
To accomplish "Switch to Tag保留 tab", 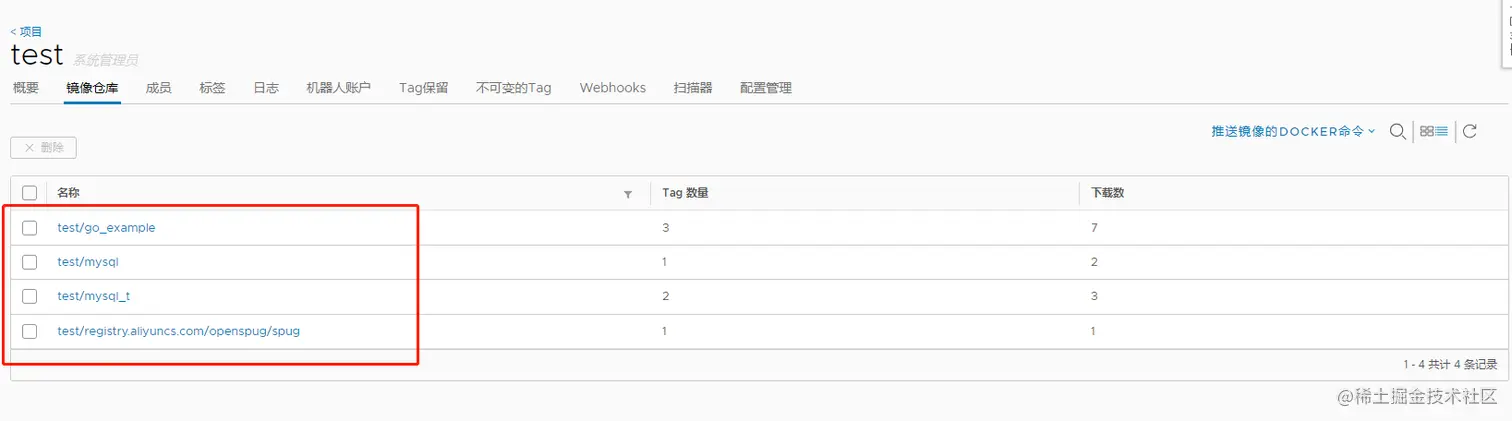I will [x=424, y=88].
